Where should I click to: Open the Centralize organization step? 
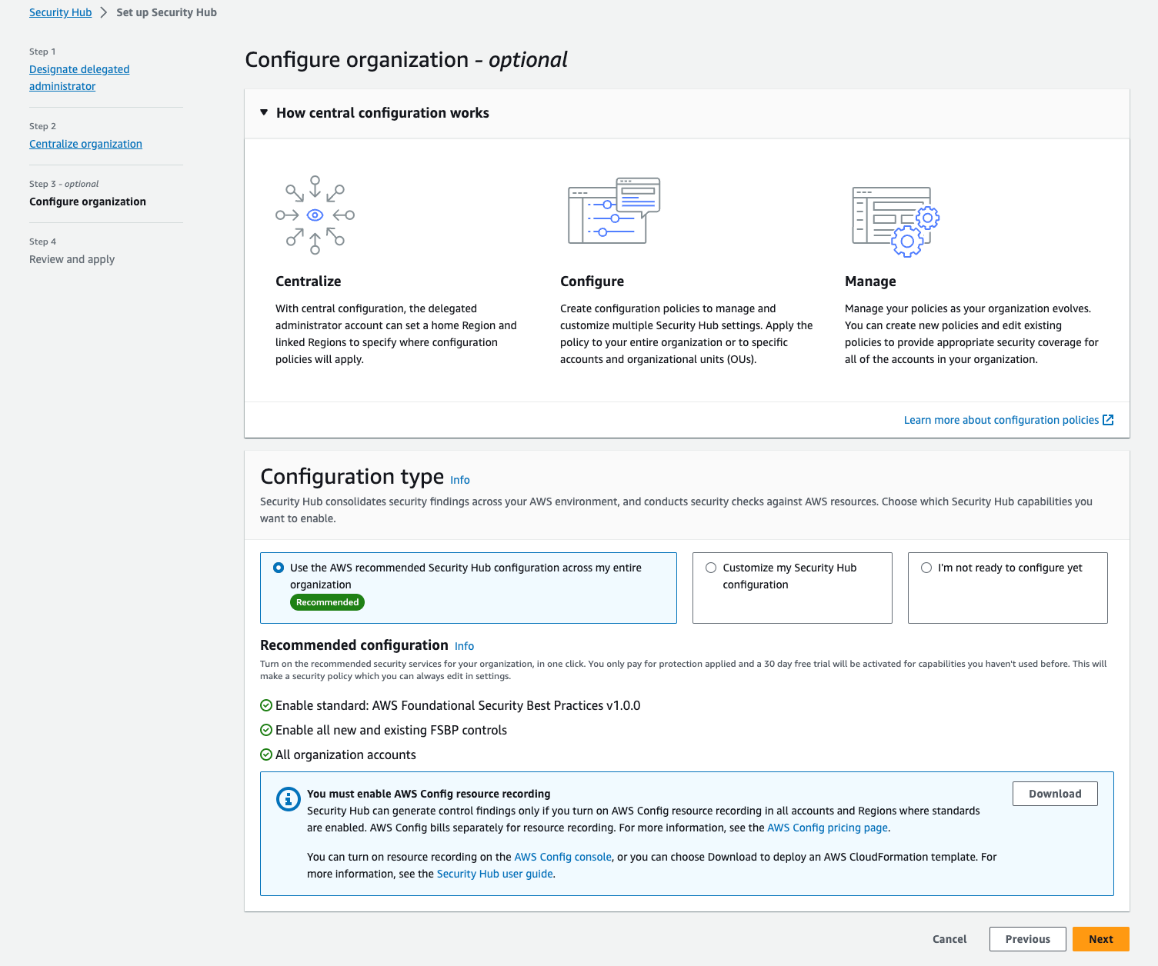pos(86,143)
